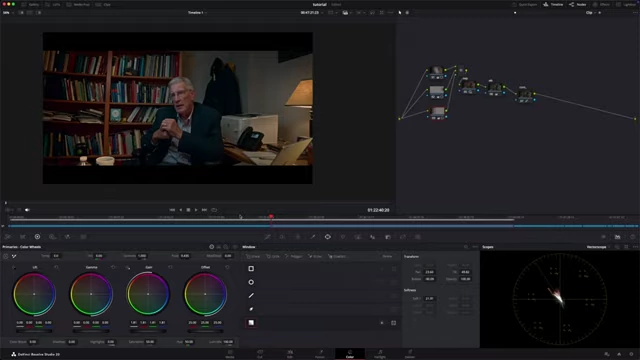This screenshot has width=640, height=360.
Task: Toggle the Gallery panel
Action: pyautogui.click(x=31, y=4)
